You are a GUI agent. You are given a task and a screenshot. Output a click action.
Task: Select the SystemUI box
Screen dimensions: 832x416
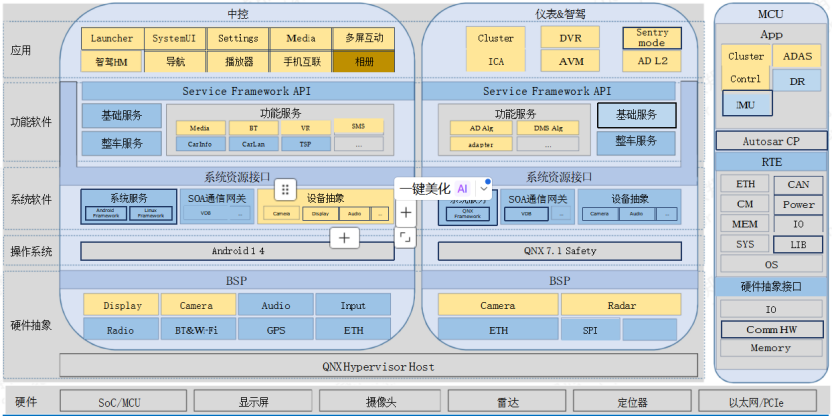(x=174, y=38)
